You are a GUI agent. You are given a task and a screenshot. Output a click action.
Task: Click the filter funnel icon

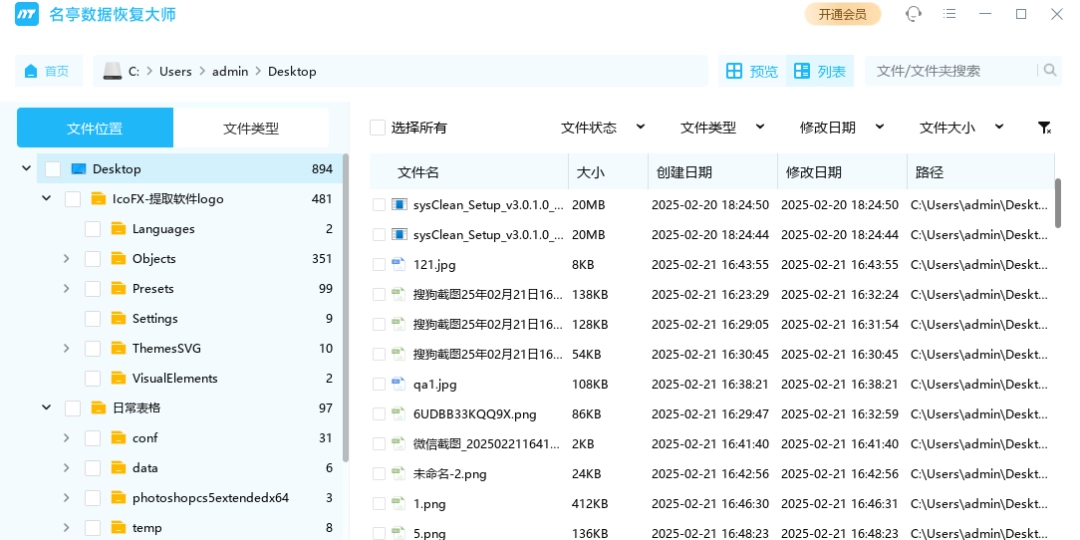1044,128
